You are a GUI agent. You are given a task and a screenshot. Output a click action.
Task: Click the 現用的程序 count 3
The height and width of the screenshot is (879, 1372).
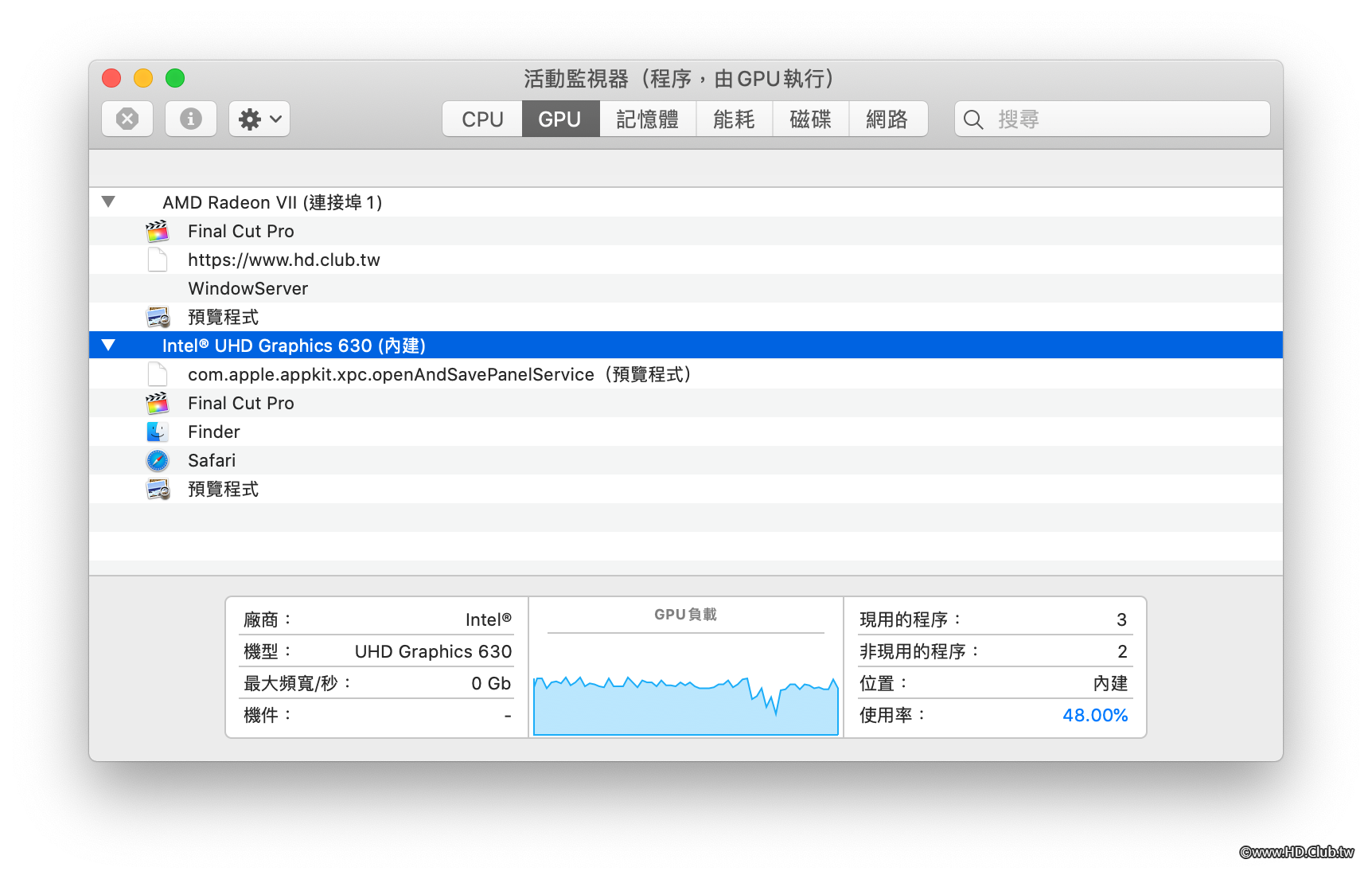coord(1121,619)
